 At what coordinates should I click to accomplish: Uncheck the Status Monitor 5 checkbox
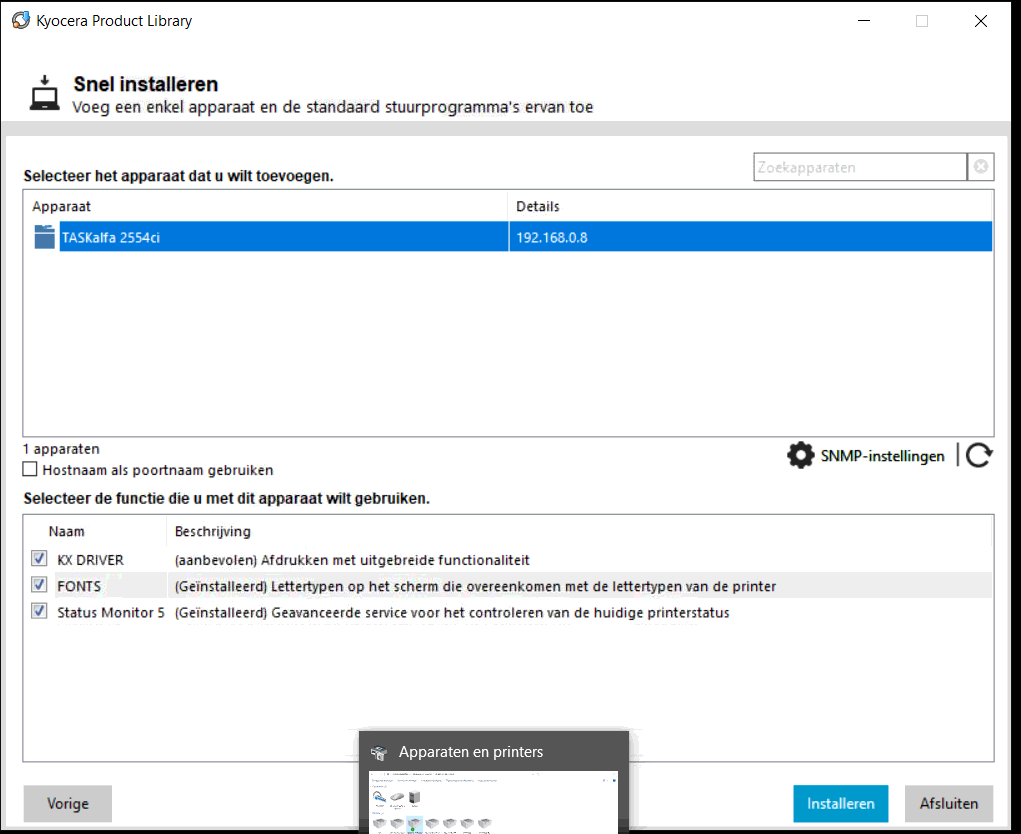click(x=39, y=611)
